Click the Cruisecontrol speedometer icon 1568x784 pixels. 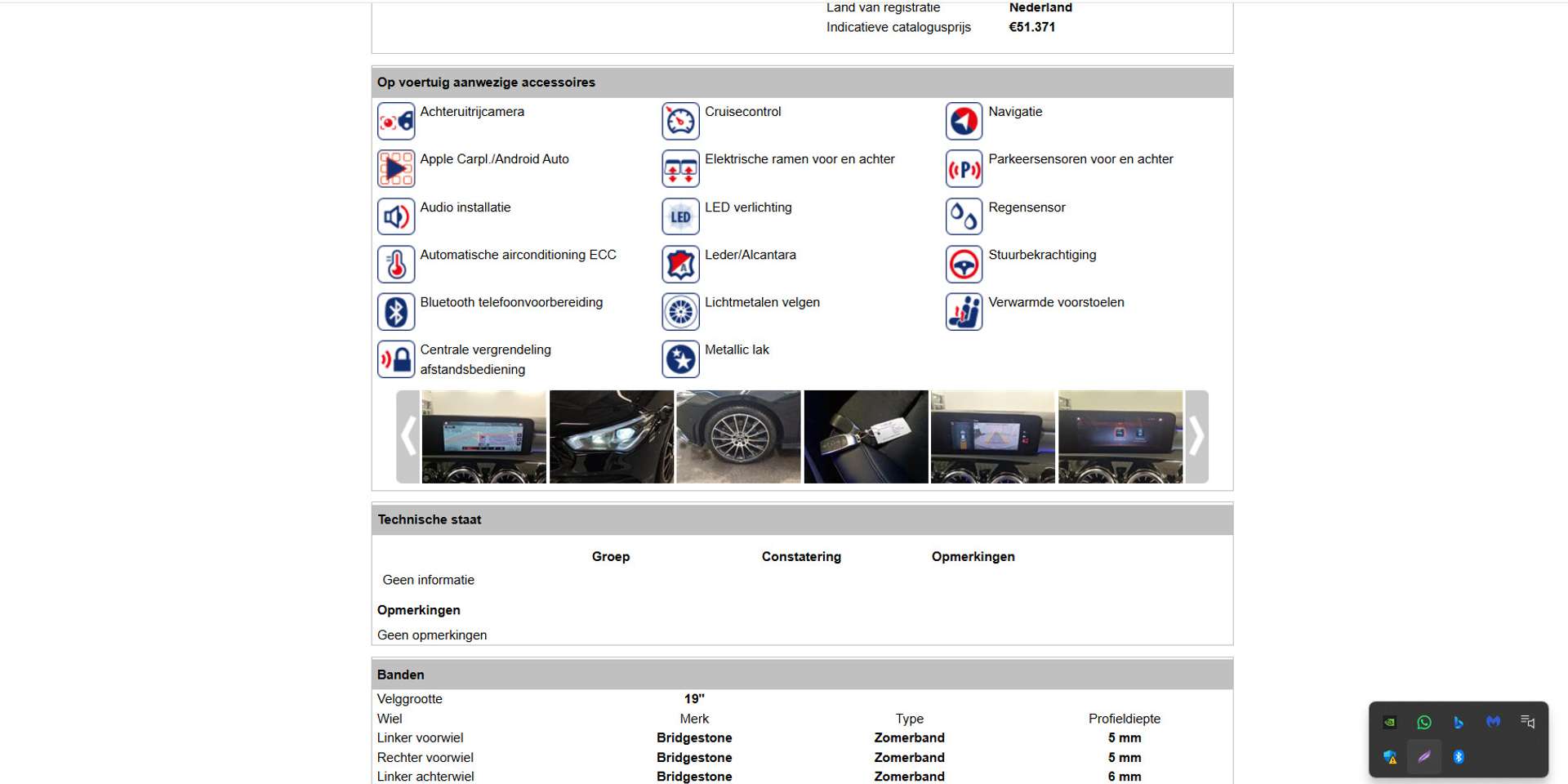click(x=680, y=122)
